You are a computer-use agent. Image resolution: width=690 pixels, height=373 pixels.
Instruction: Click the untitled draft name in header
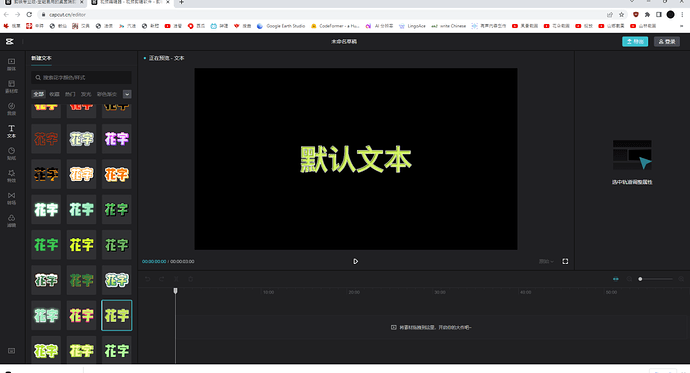click(344, 41)
